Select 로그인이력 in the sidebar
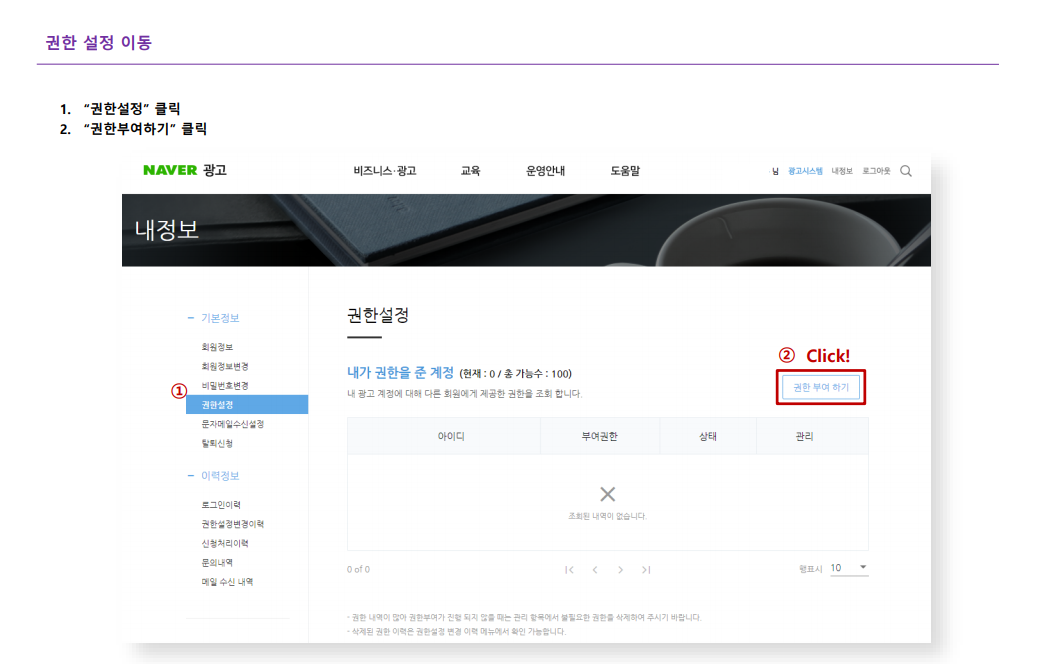 [221, 505]
